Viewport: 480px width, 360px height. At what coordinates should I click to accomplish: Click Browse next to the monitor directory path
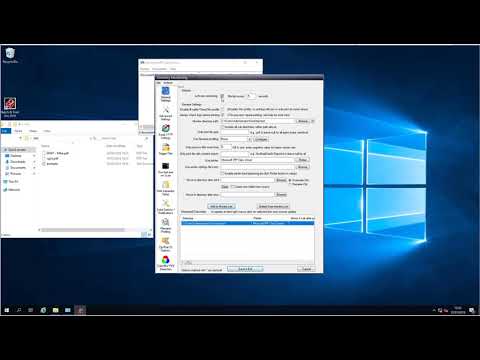[303, 121]
